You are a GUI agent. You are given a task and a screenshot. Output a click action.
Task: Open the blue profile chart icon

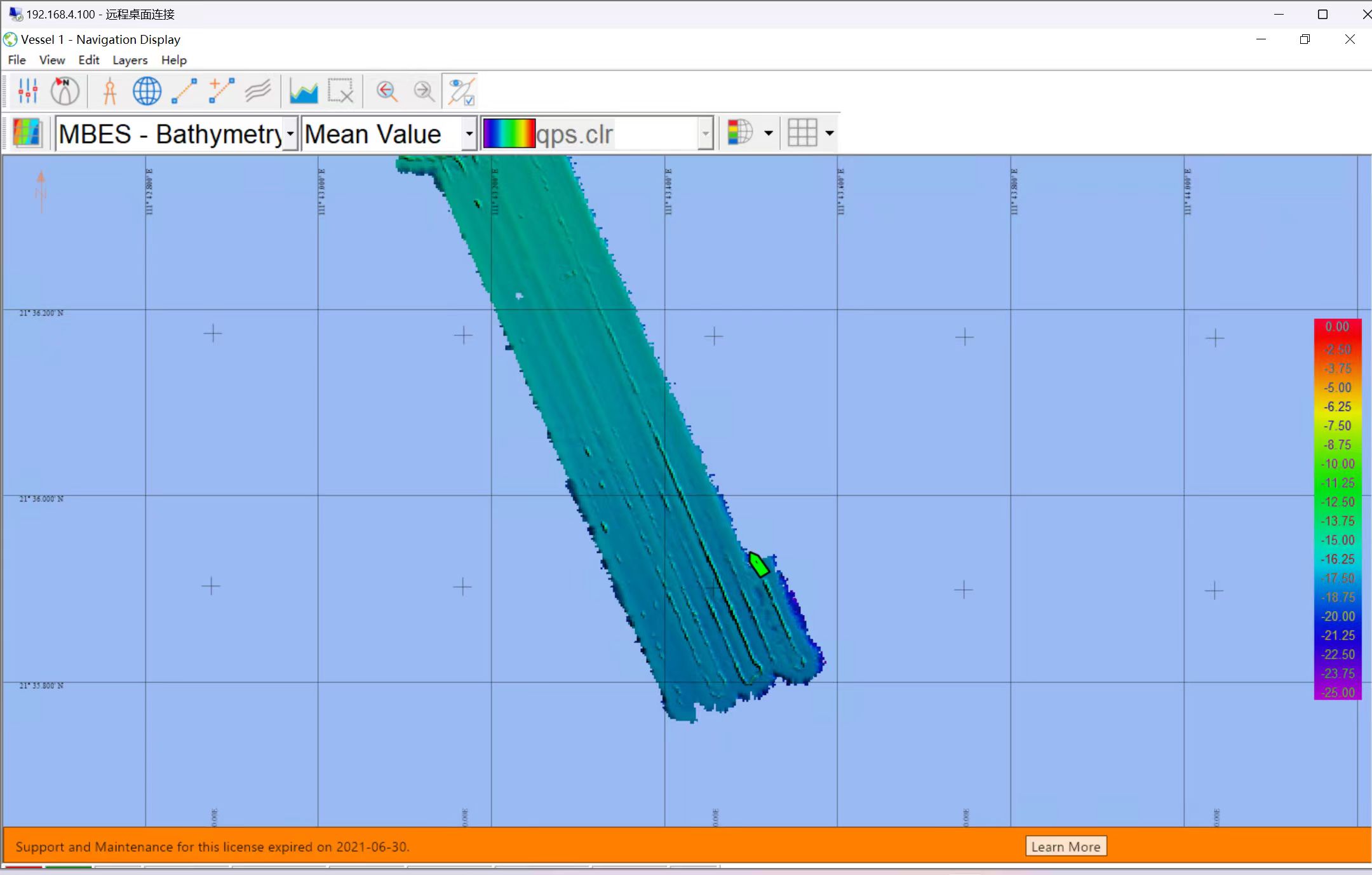pyautogui.click(x=304, y=92)
